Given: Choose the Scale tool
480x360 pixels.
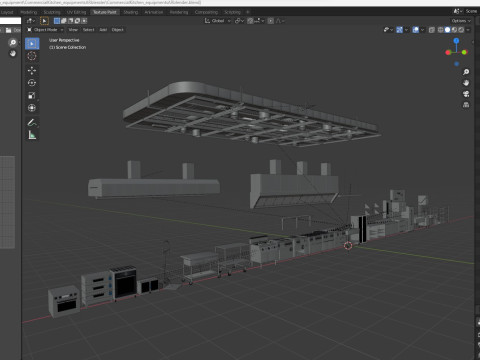Looking at the screenshot, I should pos(32,95).
